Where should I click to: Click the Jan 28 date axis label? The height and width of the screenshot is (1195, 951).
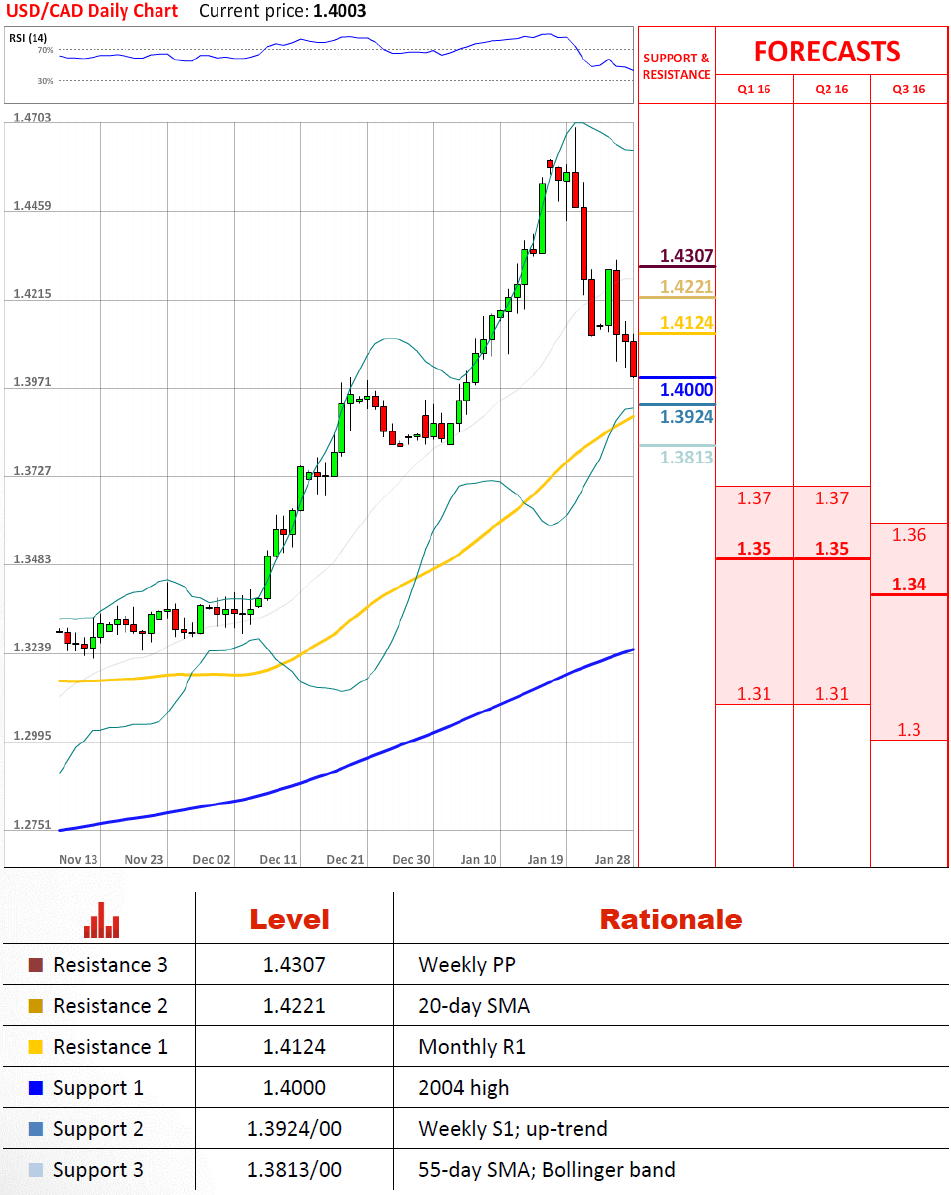click(x=613, y=860)
